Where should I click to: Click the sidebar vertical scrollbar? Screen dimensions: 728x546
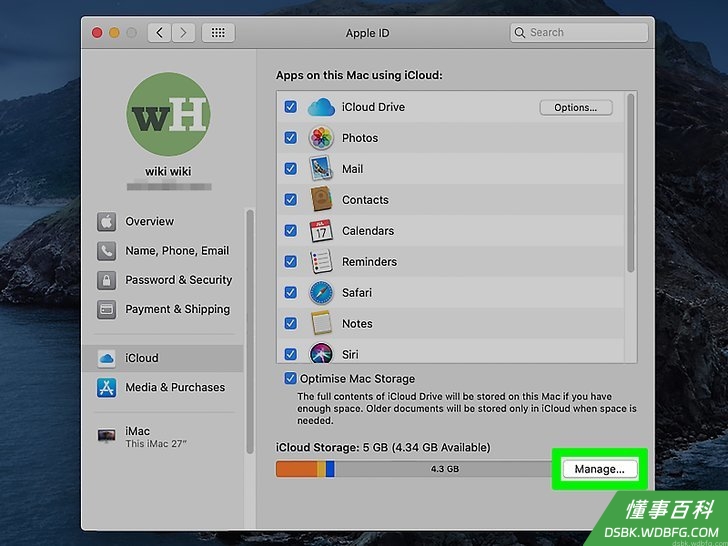click(x=250, y=332)
